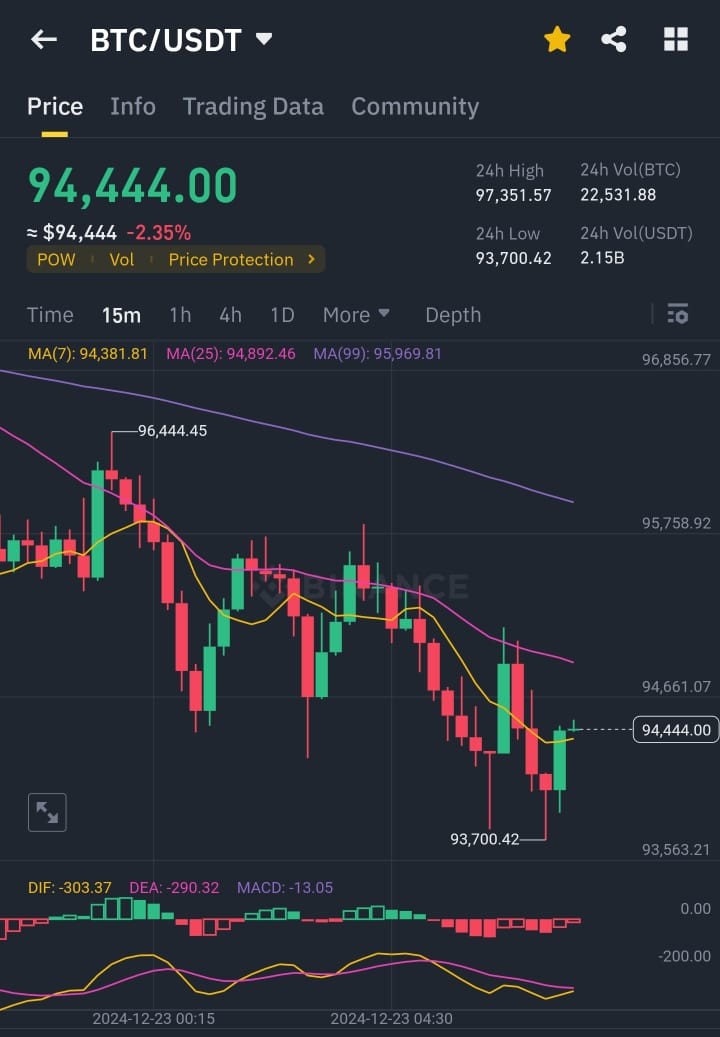This screenshot has height=1037, width=720.
Task: Switch to the Info tab
Action: tap(133, 106)
